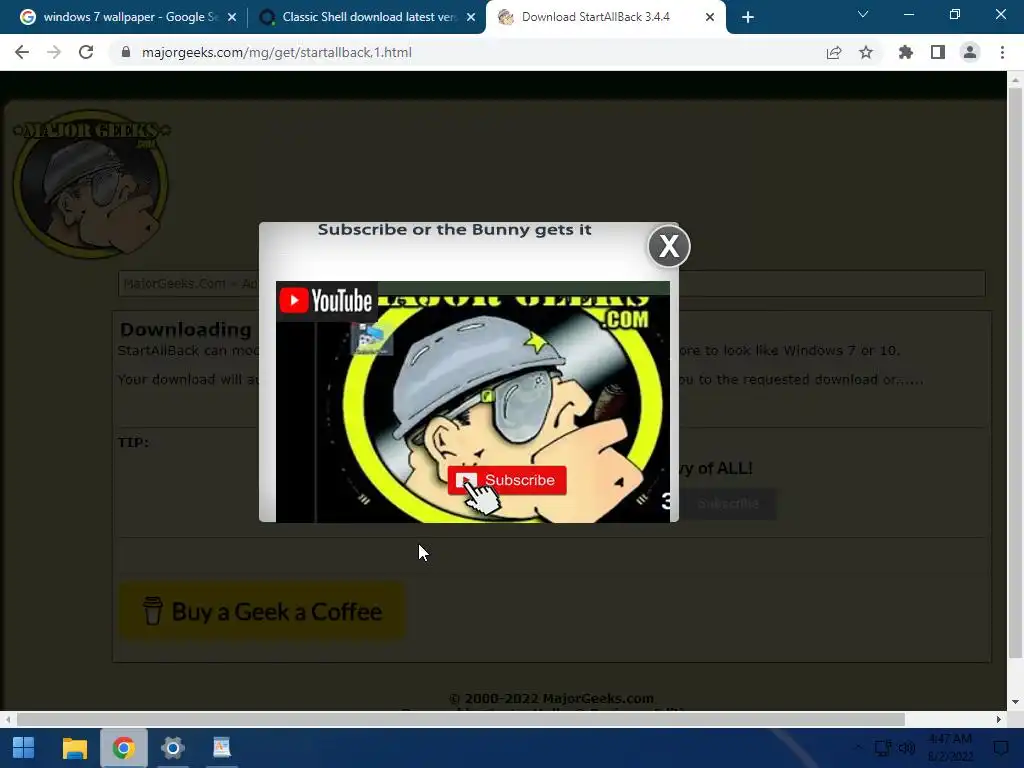Click the vertical scrollbar down arrow
The width and height of the screenshot is (1024, 768).
point(1015,702)
